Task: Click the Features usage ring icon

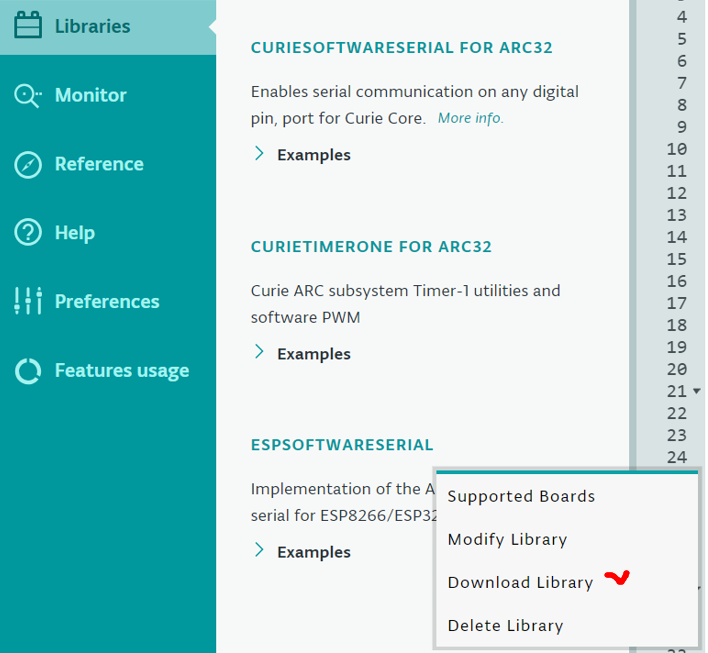Action: (x=28, y=371)
